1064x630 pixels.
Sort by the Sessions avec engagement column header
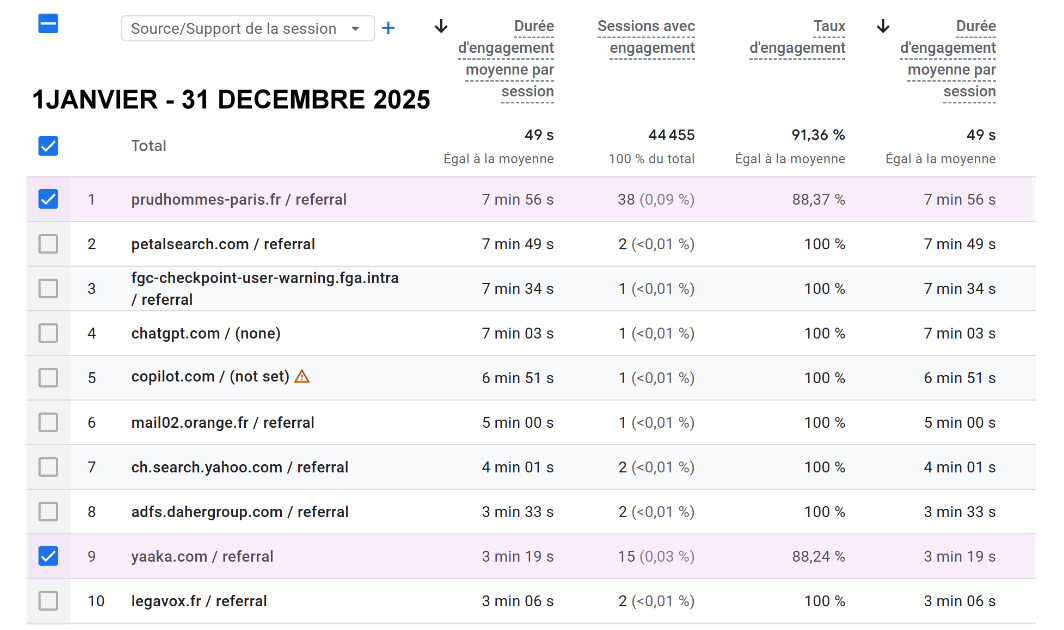coord(646,37)
